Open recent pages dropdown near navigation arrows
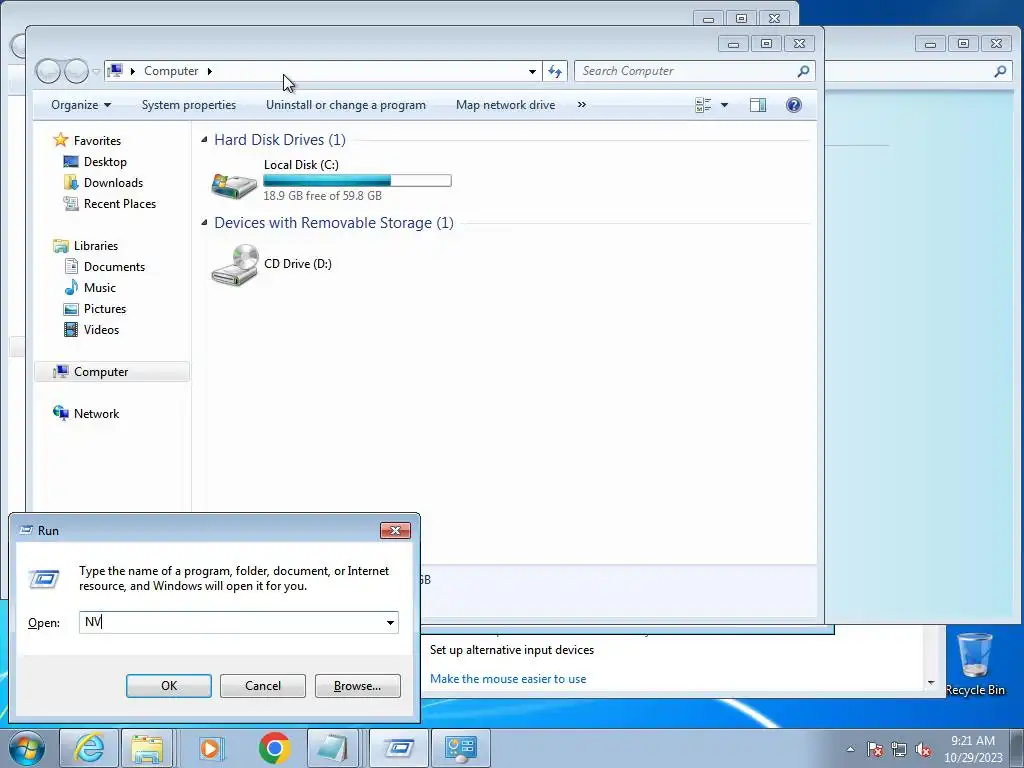 [x=96, y=71]
